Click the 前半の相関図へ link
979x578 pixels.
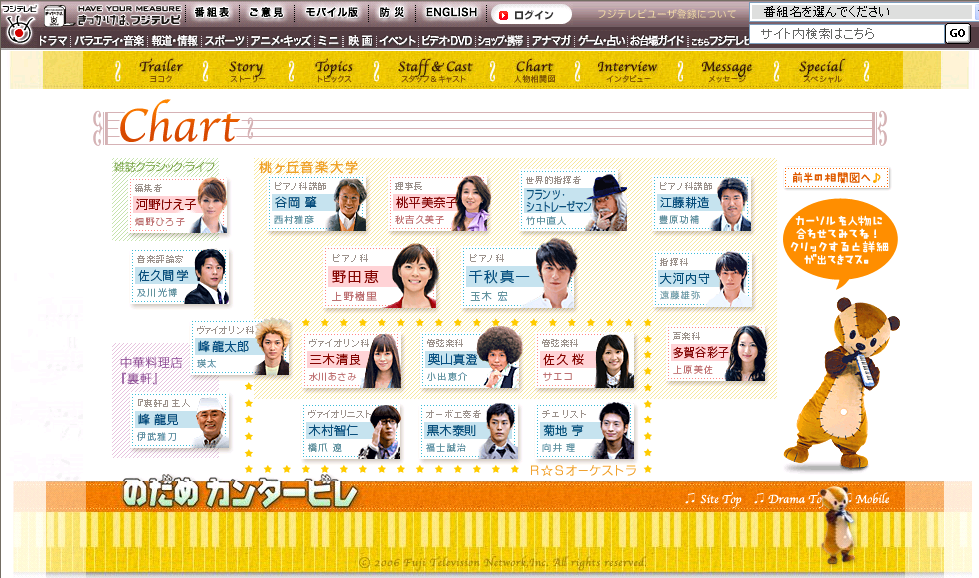[x=837, y=178]
